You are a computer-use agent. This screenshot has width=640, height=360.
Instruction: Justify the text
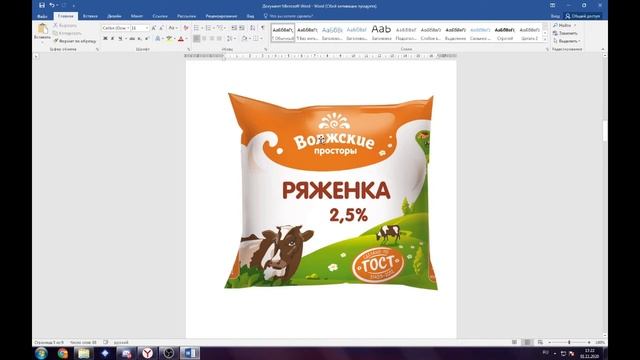[219, 38]
